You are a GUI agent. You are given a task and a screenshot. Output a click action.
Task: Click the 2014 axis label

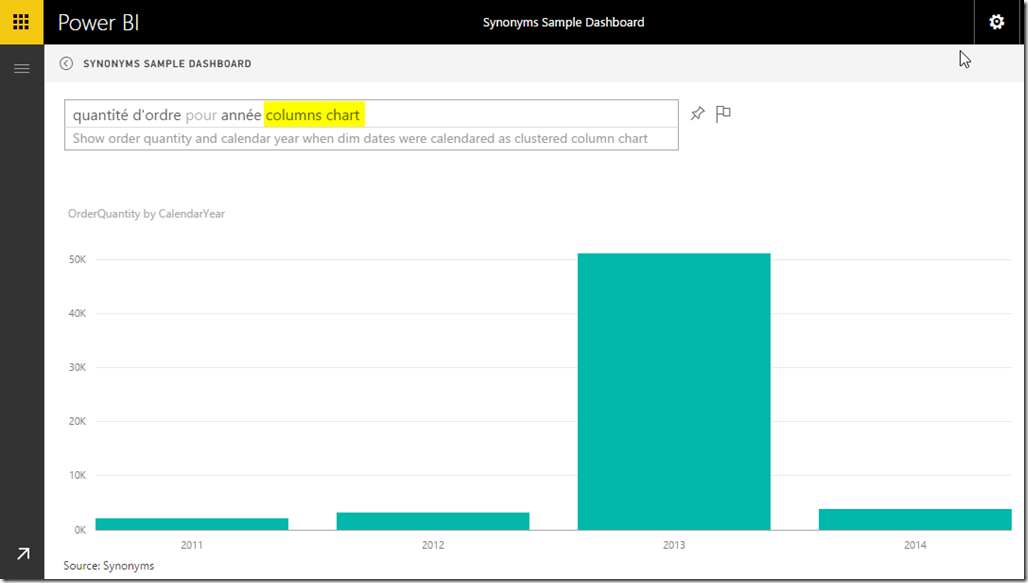pyautogui.click(x=915, y=545)
